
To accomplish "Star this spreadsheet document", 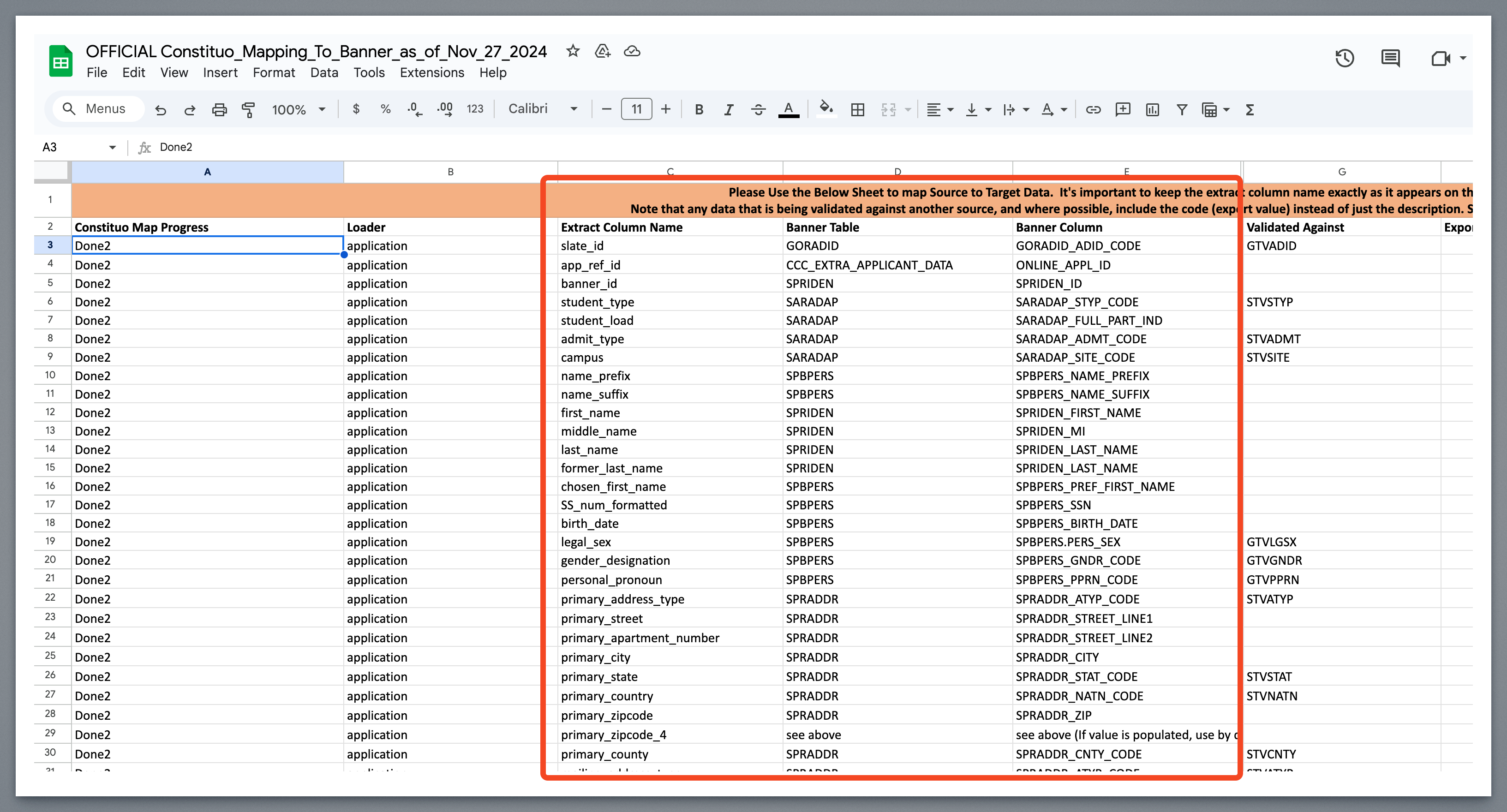I will pos(573,51).
